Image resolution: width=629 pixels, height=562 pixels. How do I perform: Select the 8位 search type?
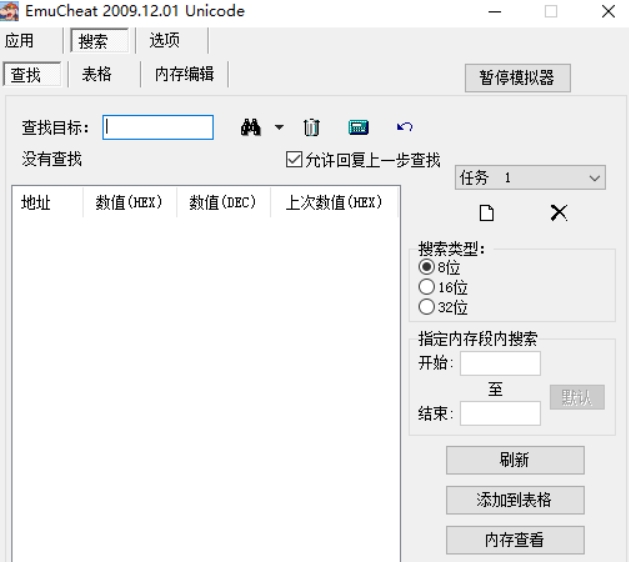tap(426, 267)
